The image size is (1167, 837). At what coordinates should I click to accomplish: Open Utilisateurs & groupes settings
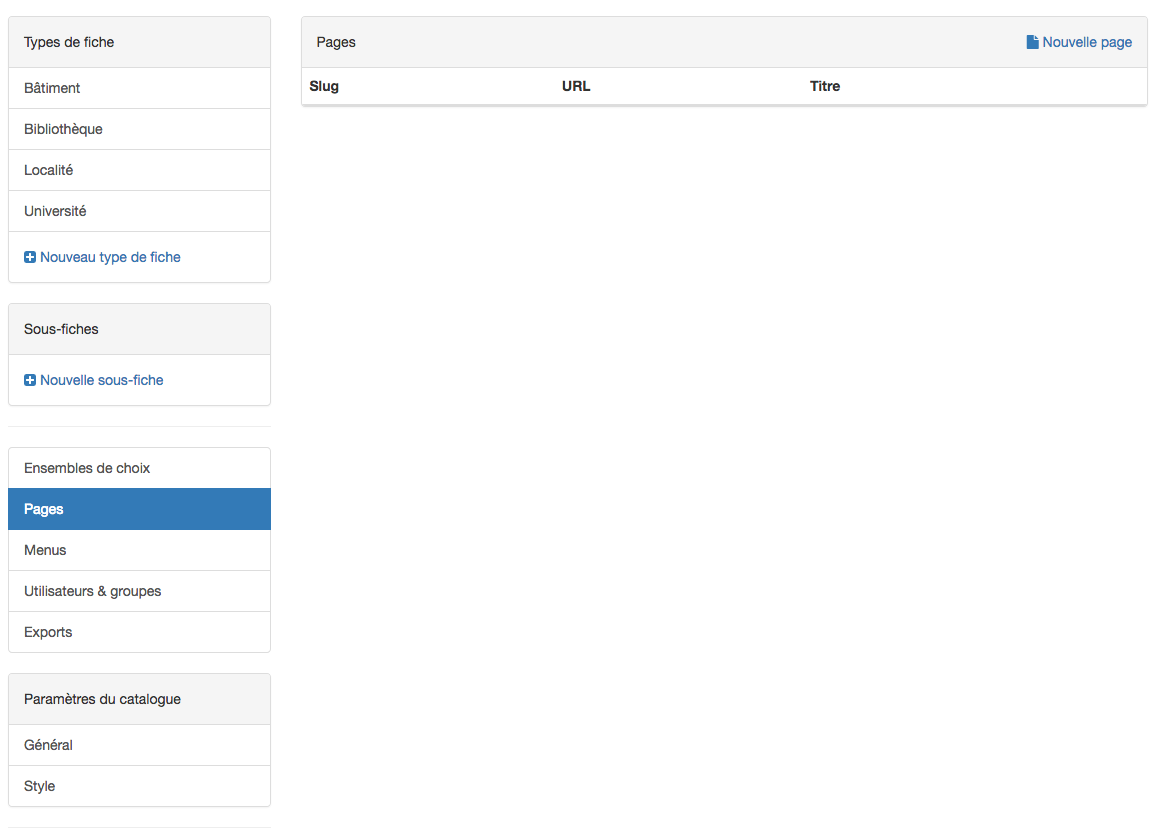[x=92, y=591]
